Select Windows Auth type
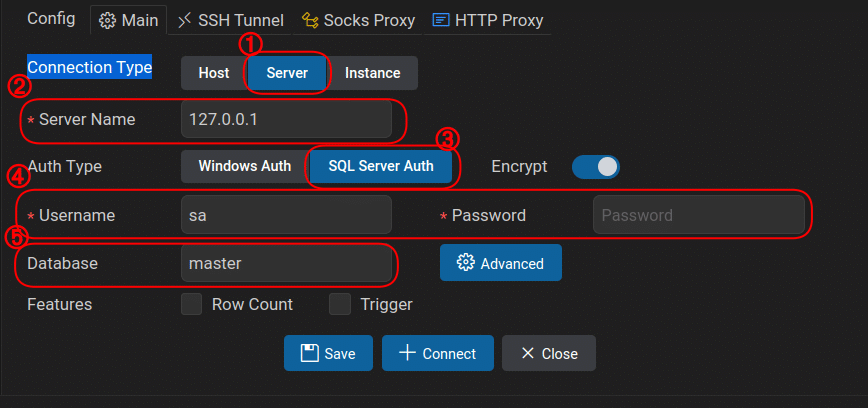This screenshot has width=868, height=408. point(244,167)
